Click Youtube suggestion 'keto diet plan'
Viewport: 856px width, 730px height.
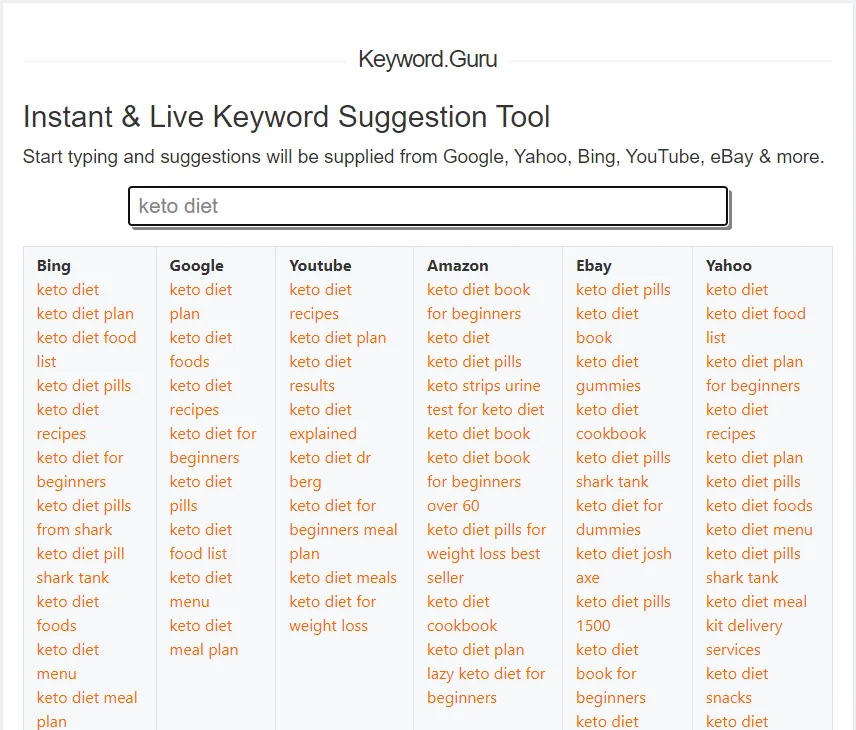click(x=337, y=337)
